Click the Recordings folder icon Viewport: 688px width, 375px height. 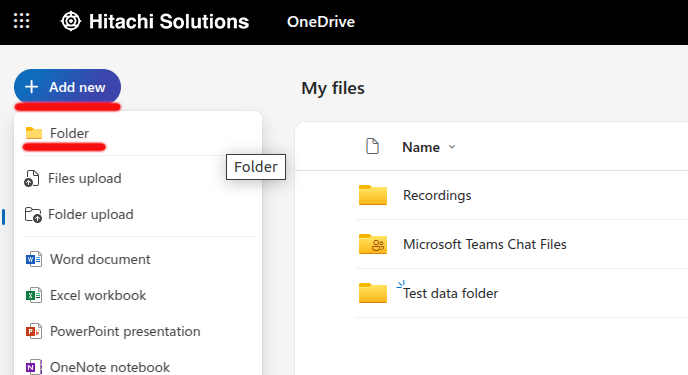coord(373,195)
